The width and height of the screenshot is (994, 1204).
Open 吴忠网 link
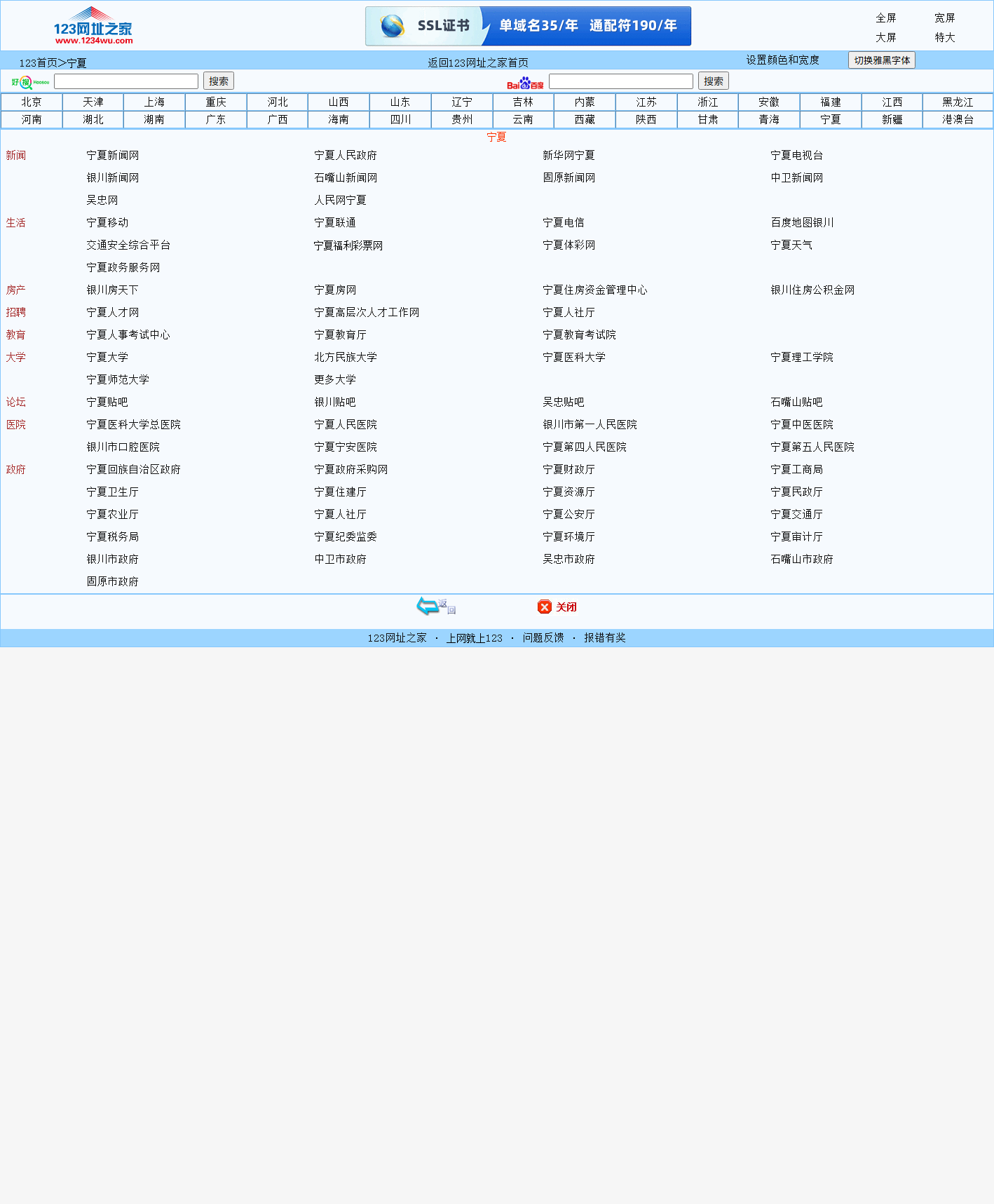click(x=102, y=201)
